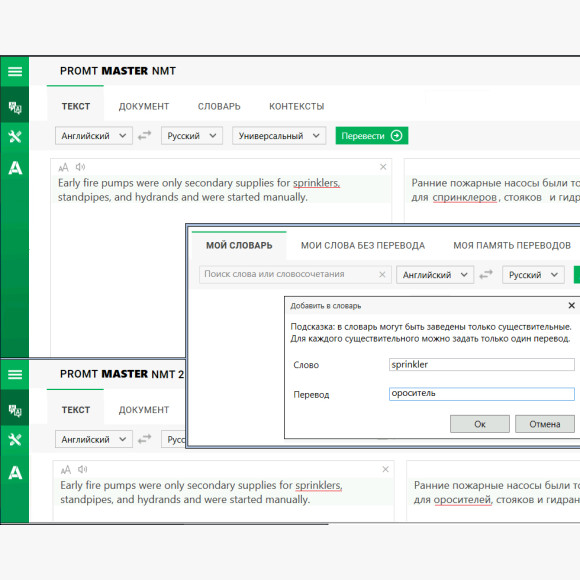Viewport: 580px width, 580px height.
Task: Play source text audio in bottom window
Action: pos(82,469)
